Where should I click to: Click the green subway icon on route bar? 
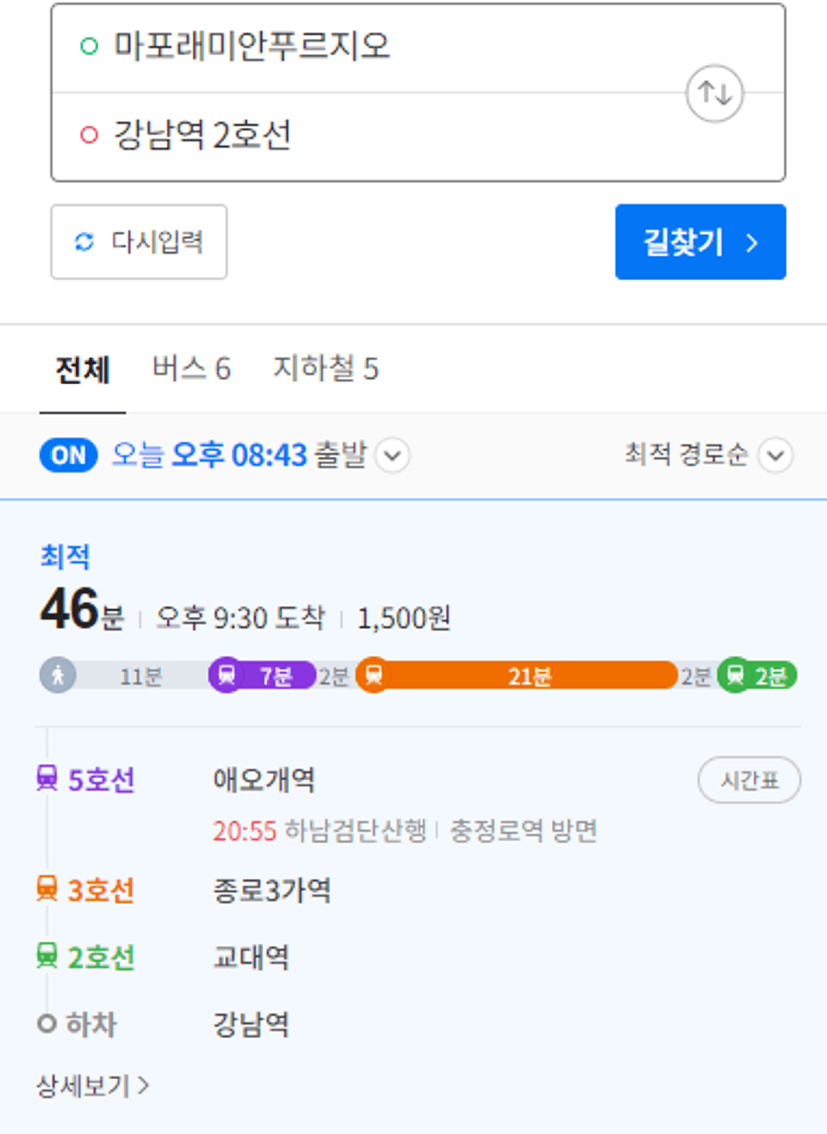[x=735, y=675]
